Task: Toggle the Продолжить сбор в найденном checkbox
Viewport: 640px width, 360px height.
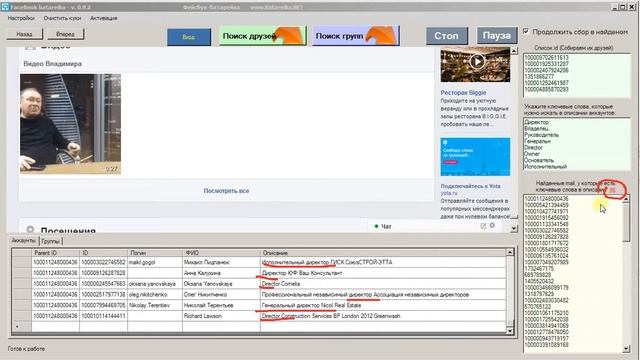Action: (x=526, y=31)
